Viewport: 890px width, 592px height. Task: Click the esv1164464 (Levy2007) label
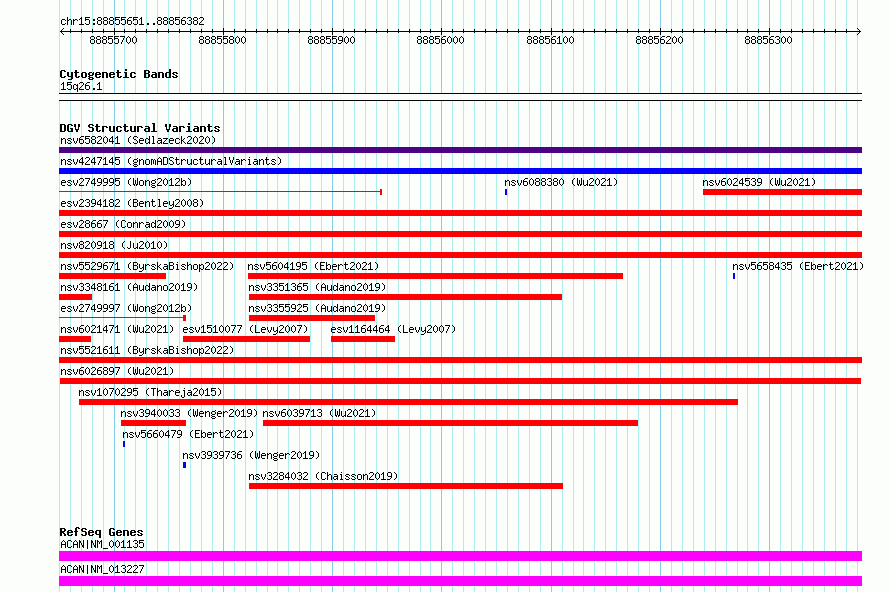tap(393, 329)
